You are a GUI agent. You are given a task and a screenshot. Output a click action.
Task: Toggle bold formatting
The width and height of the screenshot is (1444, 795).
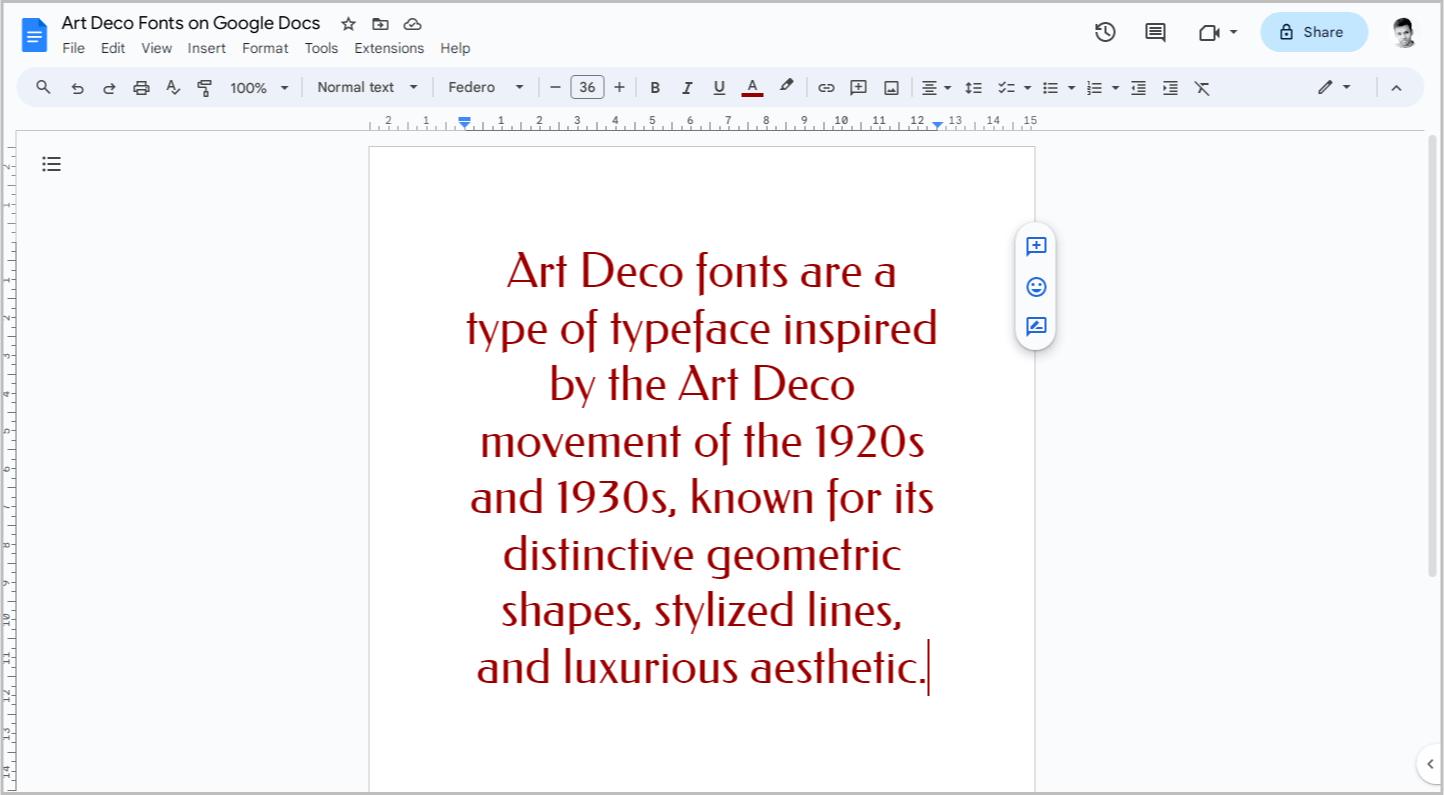(x=655, y=87)
